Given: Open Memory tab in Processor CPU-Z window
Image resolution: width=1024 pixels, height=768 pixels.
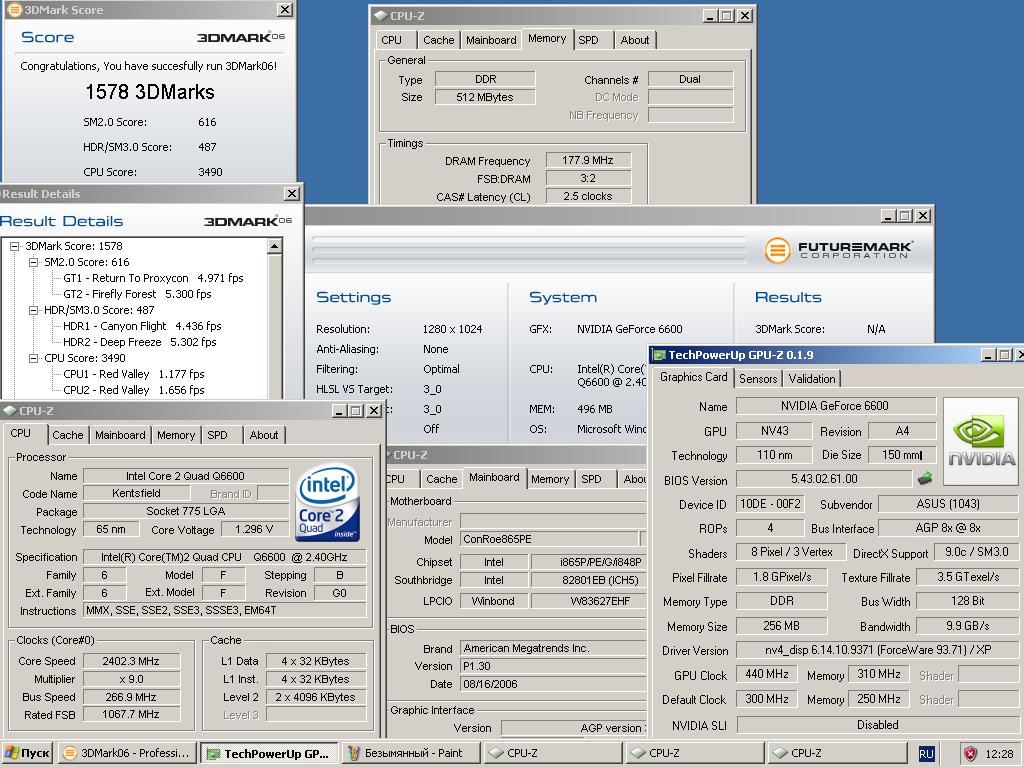Looking at the screenshot, I should (x=176, y=435).
